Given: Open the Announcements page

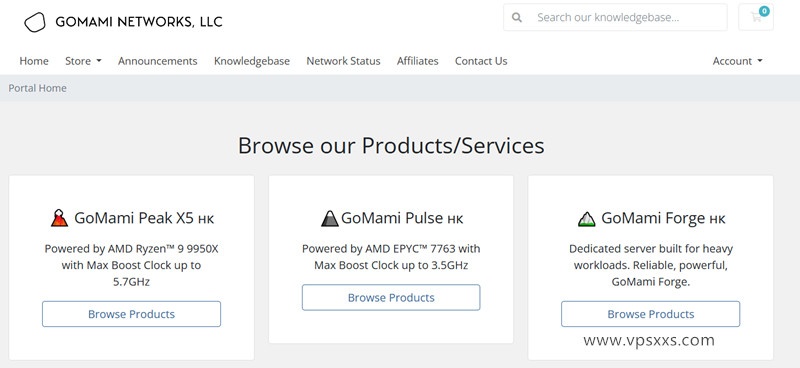Looking at the screenshot, I should [x=158, y=61].
